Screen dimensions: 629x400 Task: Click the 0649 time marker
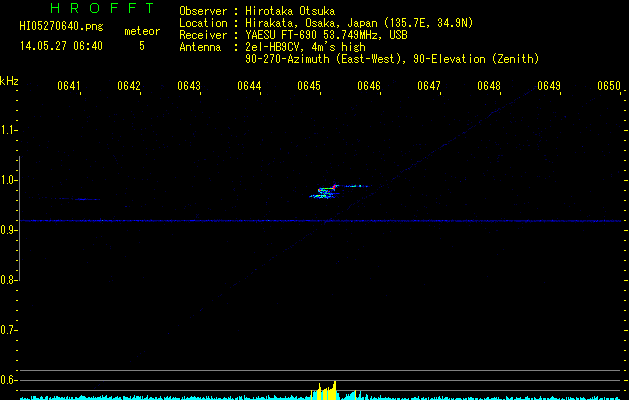click(549, 86)
